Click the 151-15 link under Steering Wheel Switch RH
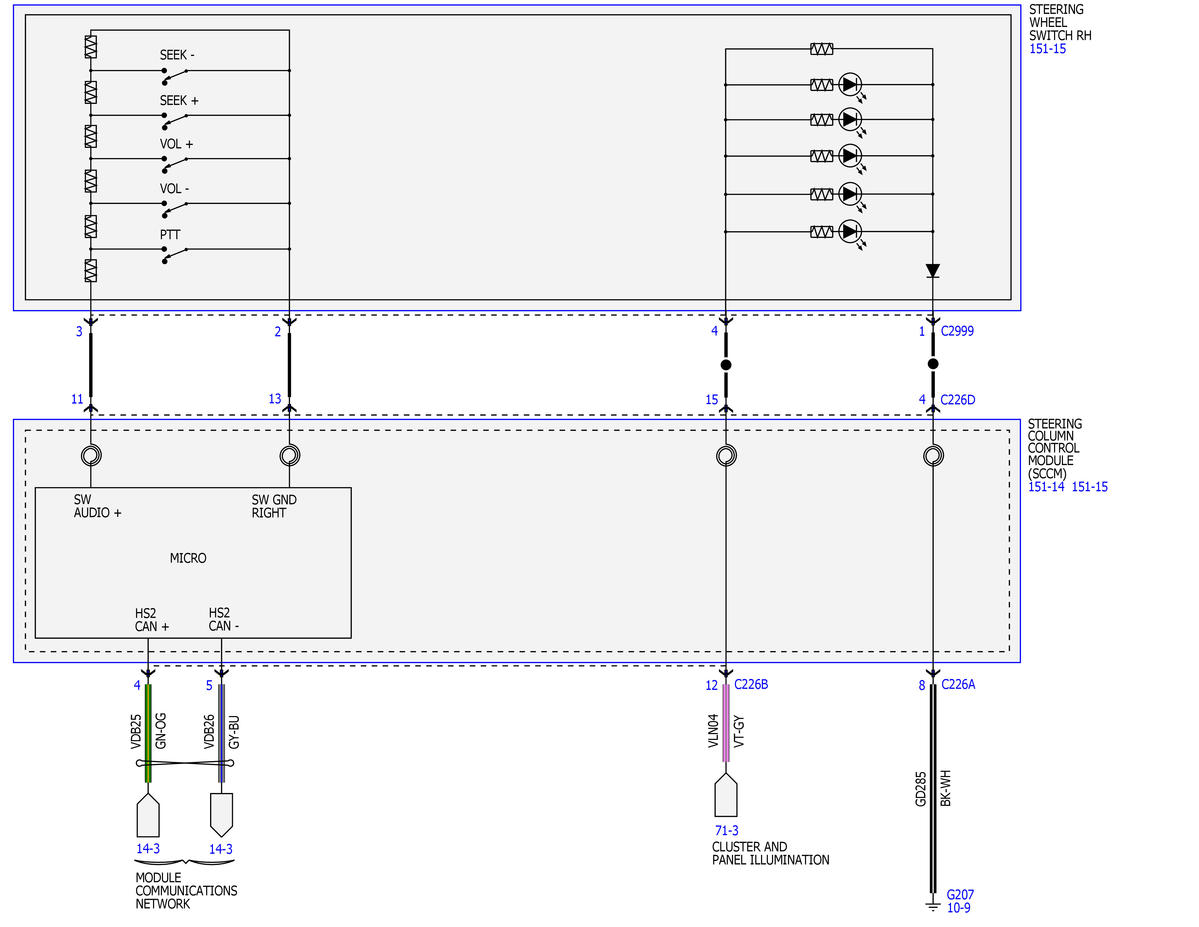1199x927 pixels. pos(1047,49)
